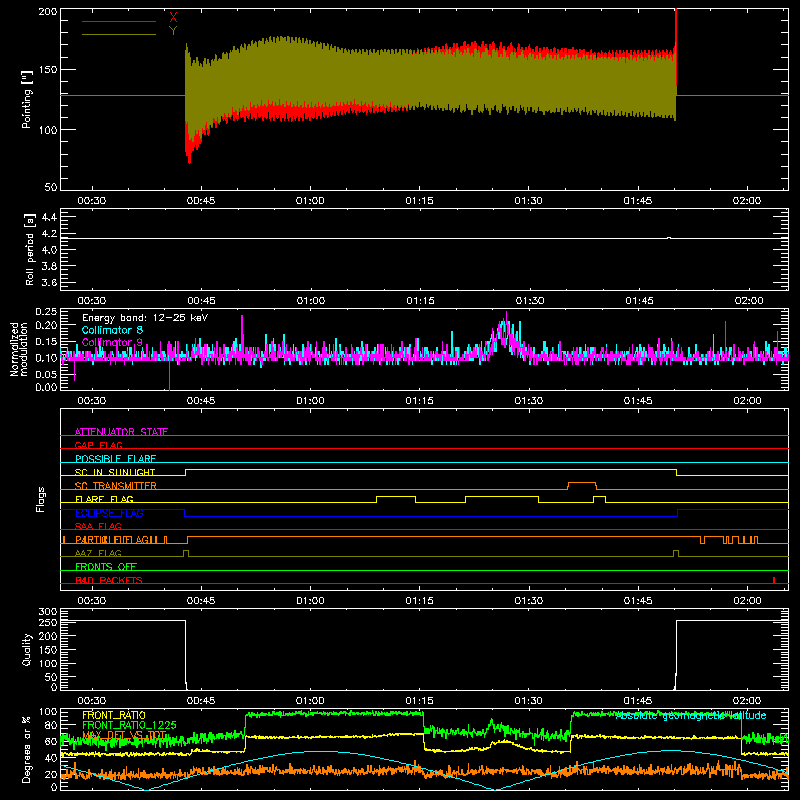Image resolution: width=800 pixels, height=800 pixels.
Task: Click the 01:15 time label under Quality plot
Action: 419,701
